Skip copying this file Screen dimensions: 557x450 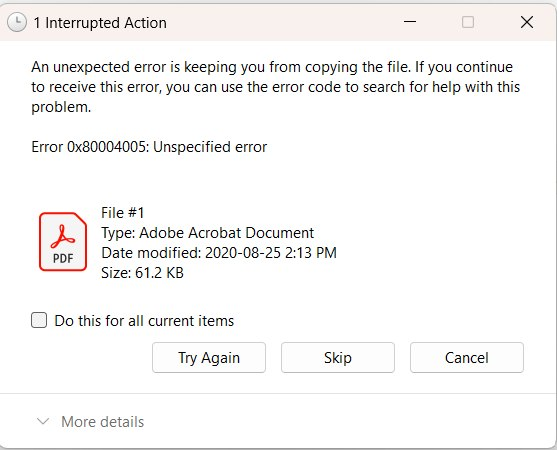(x=338, y=358)
